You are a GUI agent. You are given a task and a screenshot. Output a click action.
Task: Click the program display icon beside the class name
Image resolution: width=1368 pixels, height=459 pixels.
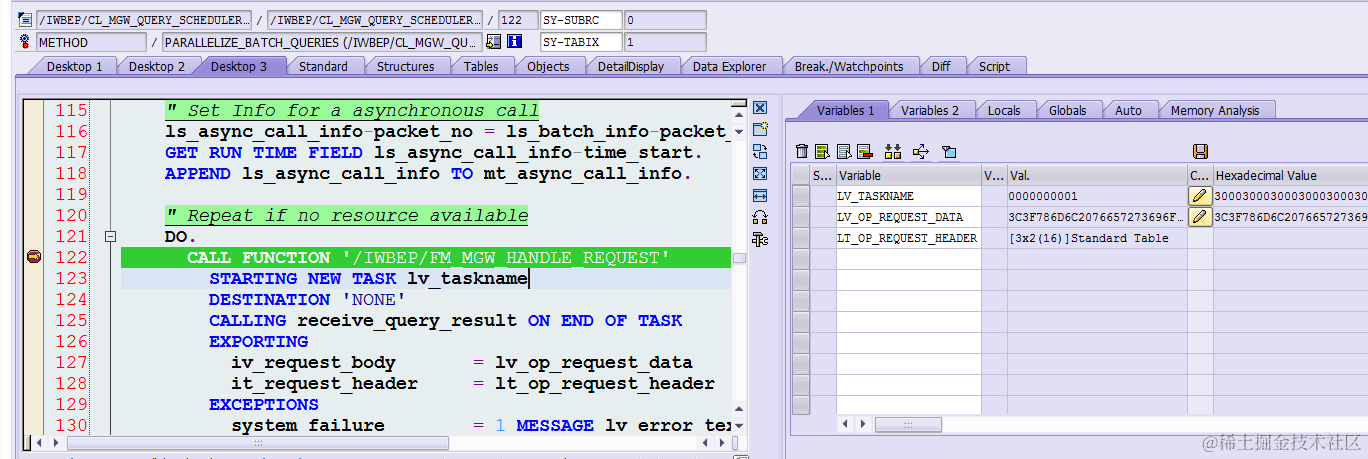point(25,20)
